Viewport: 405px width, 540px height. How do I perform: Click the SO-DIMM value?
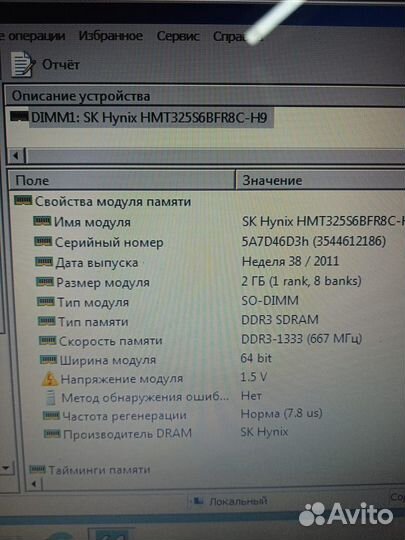270,301
